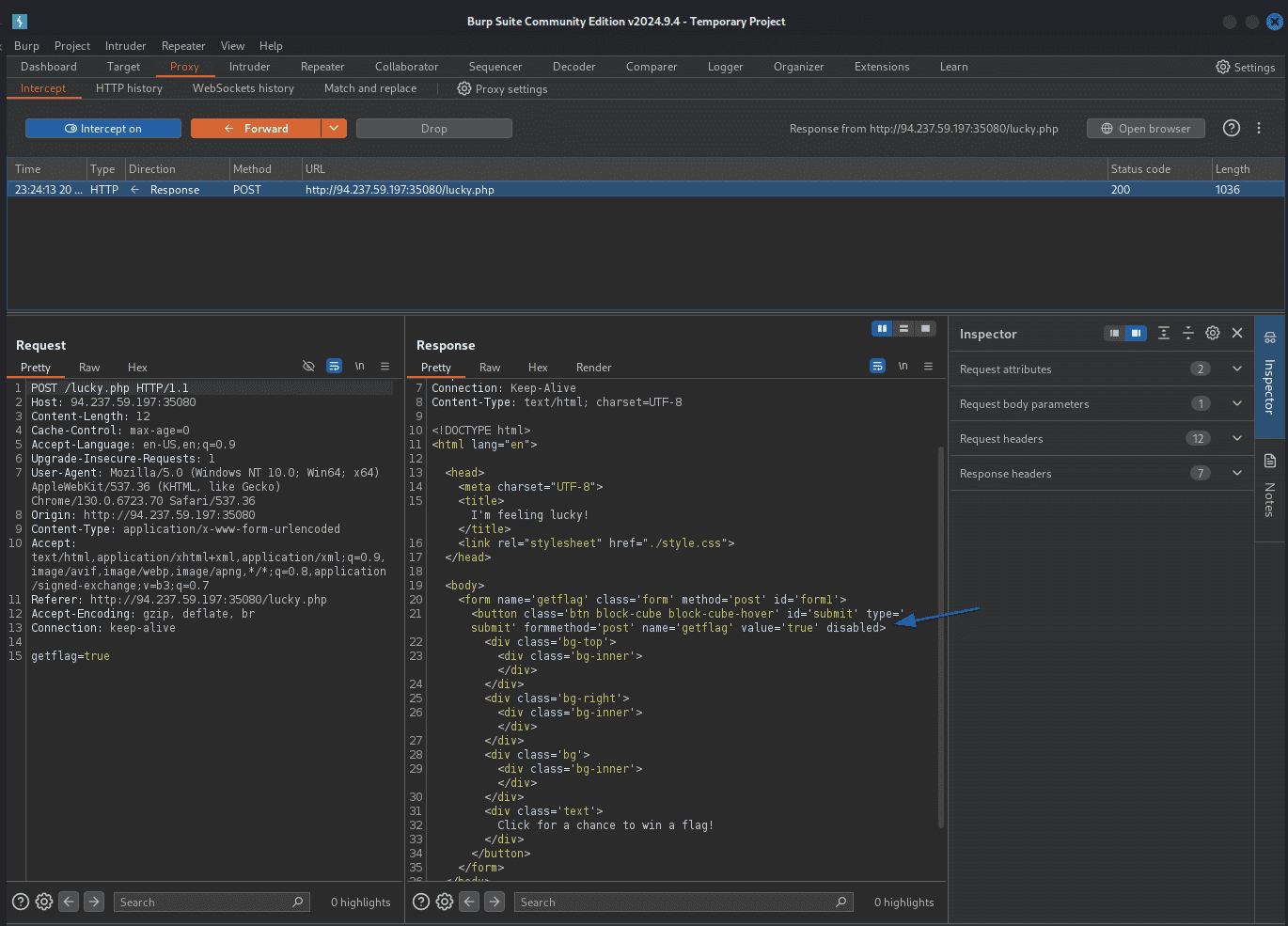Click the Response pane vertical scrollbar
1288x926 pixels.
click(941, 637)
